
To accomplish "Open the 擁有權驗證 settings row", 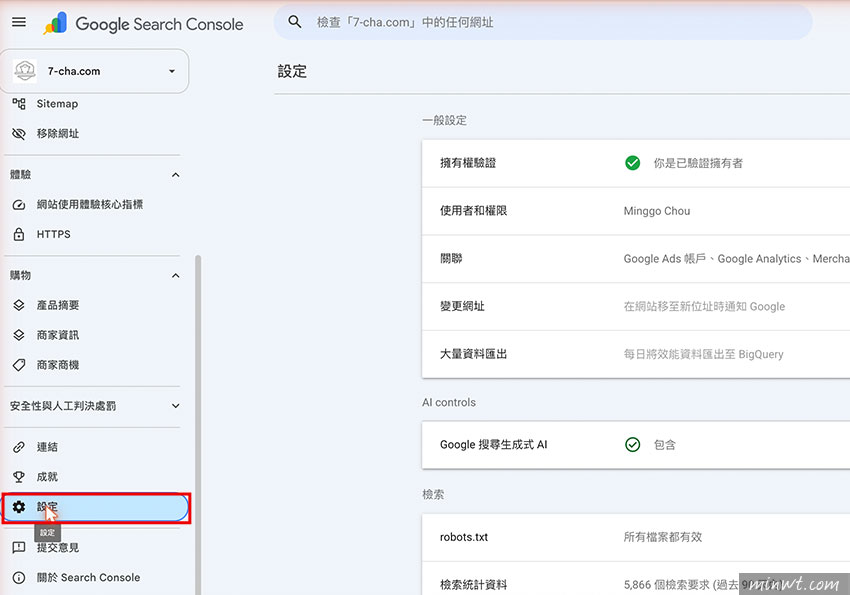I will click(636, 163).
